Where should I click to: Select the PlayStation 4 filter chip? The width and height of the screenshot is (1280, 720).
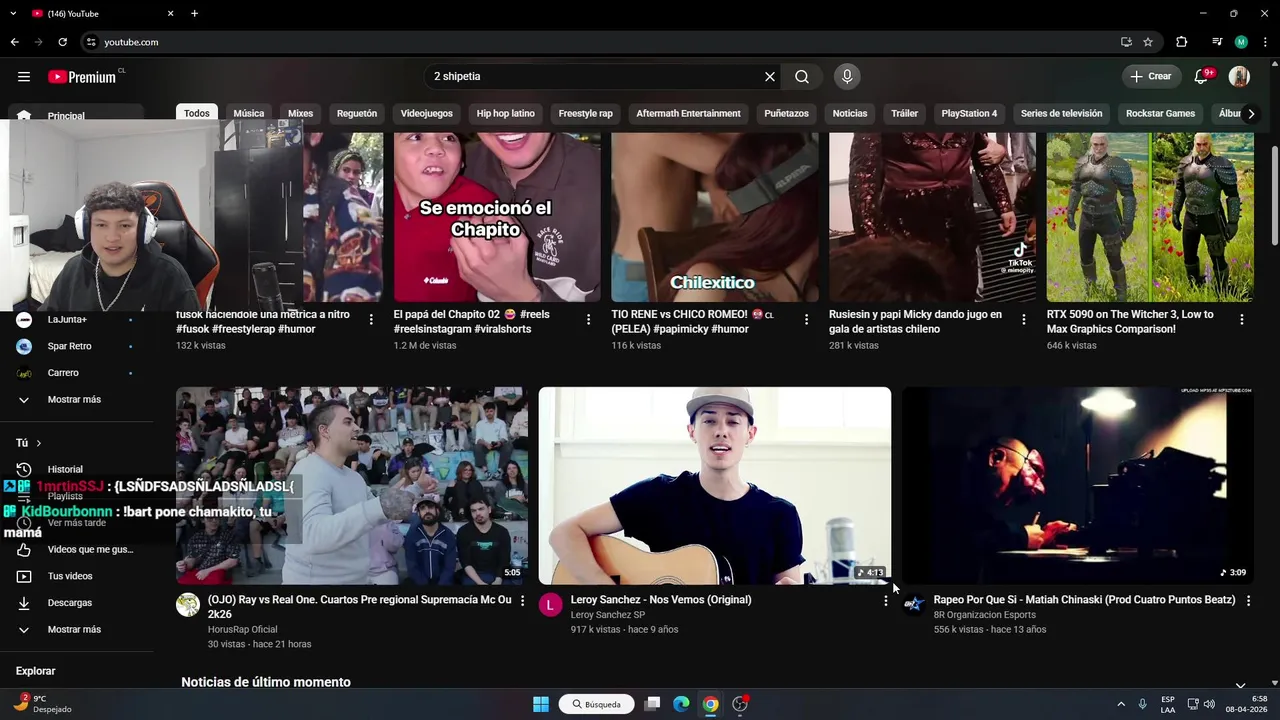tap(969, 114)
